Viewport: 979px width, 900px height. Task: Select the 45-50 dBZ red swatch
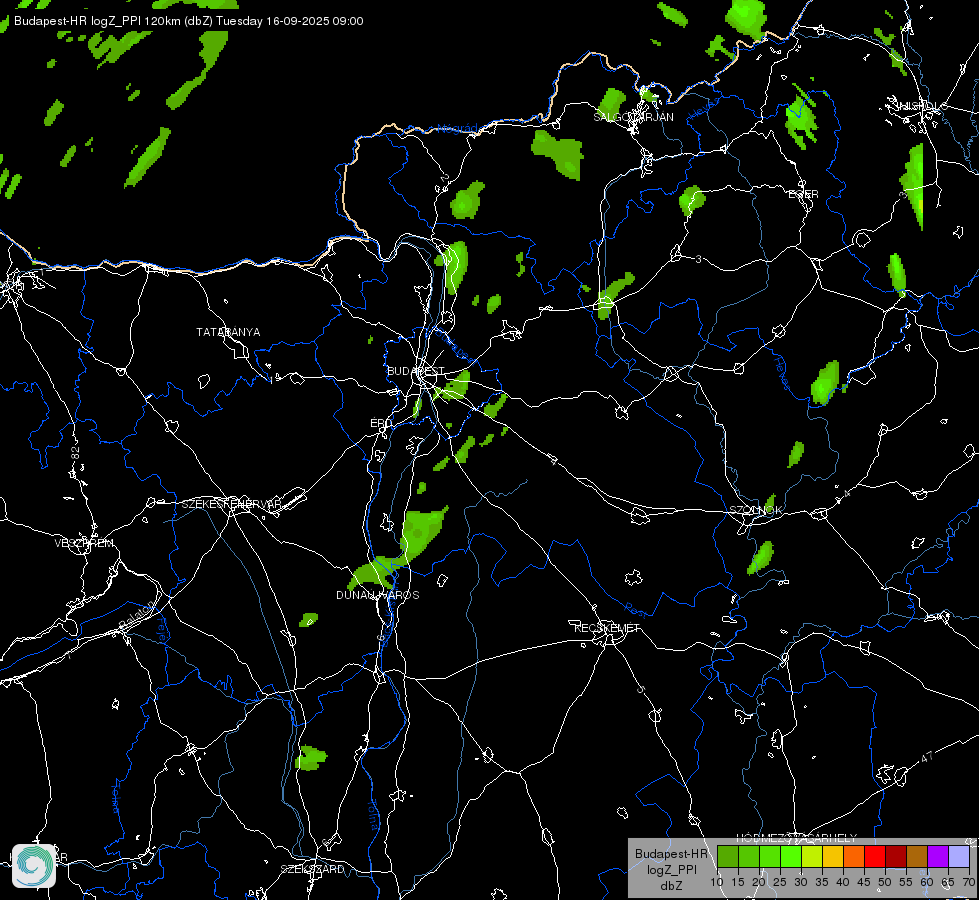(x=875, y=856)
